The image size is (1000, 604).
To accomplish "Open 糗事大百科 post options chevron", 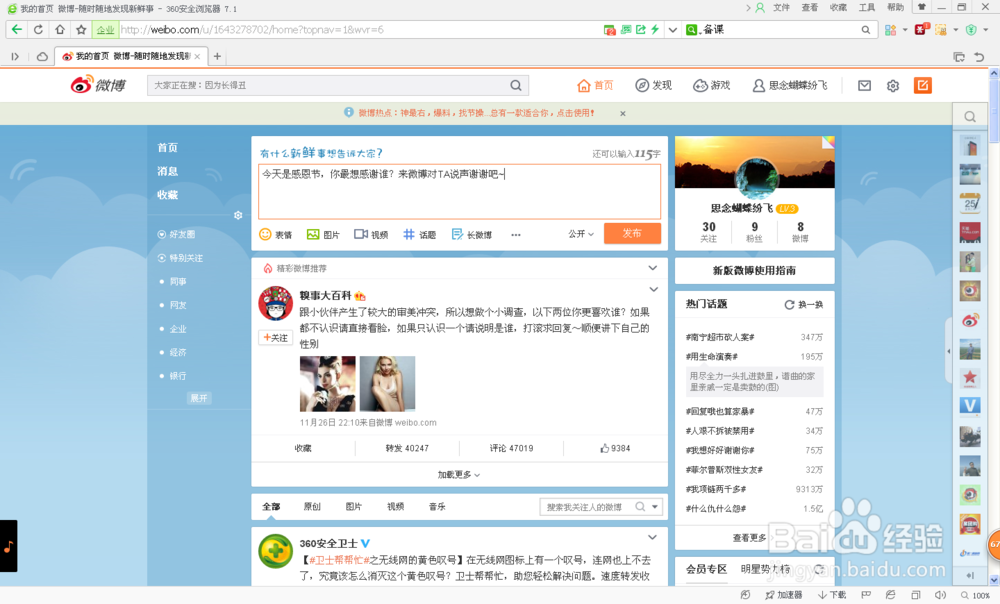I will click(654, 290).
